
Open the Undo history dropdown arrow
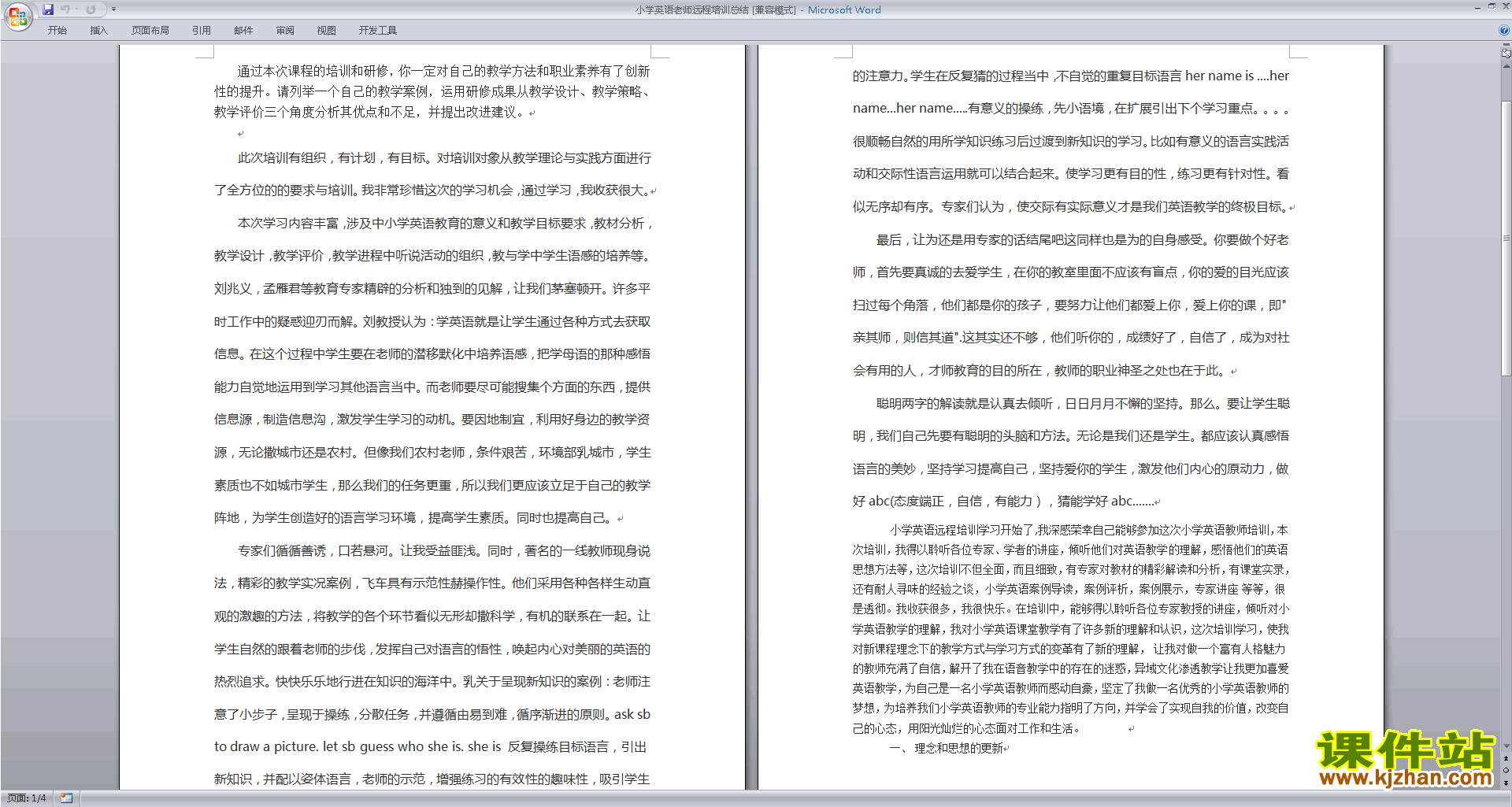76,9
